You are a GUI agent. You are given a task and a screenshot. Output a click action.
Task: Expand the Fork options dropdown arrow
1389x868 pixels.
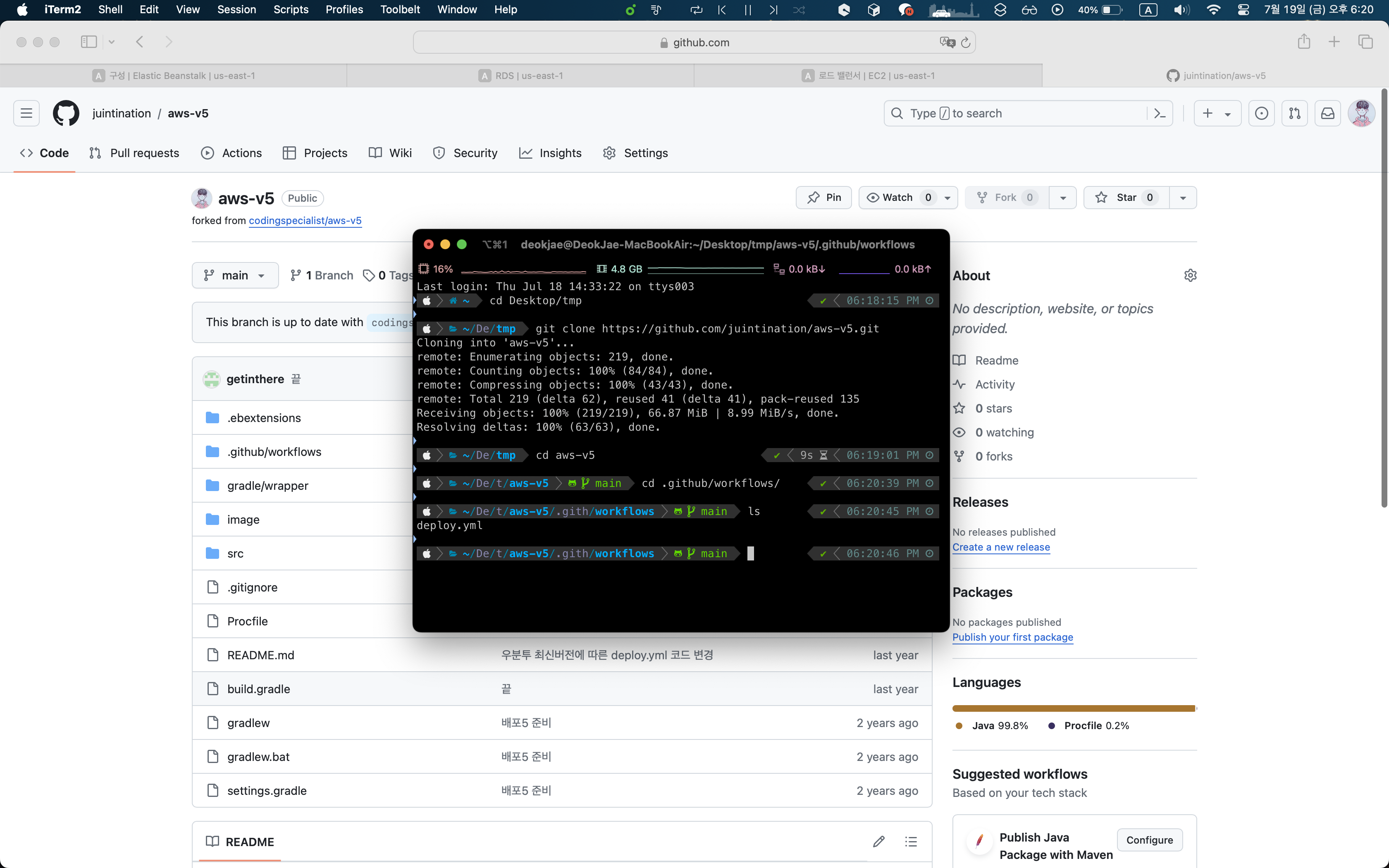(x=1063, y=198)
